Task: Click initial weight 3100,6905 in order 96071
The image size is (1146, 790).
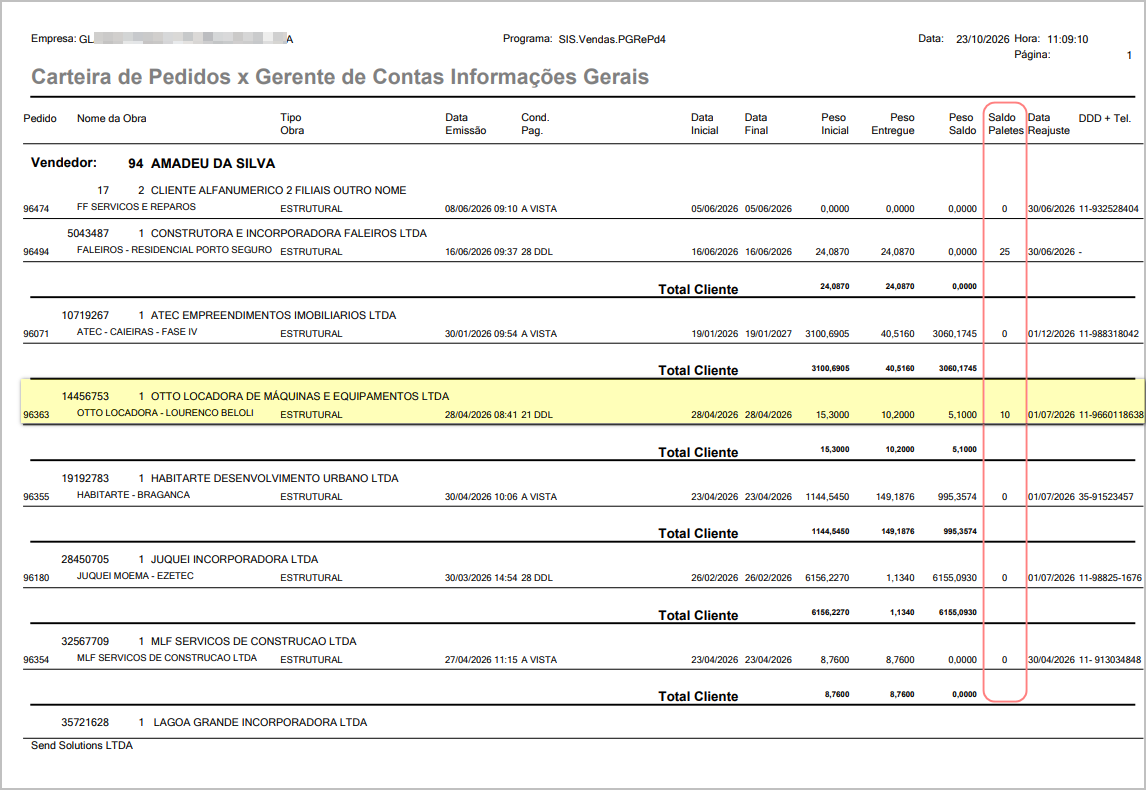Action: pyautogui.click(x=827, y=334)
